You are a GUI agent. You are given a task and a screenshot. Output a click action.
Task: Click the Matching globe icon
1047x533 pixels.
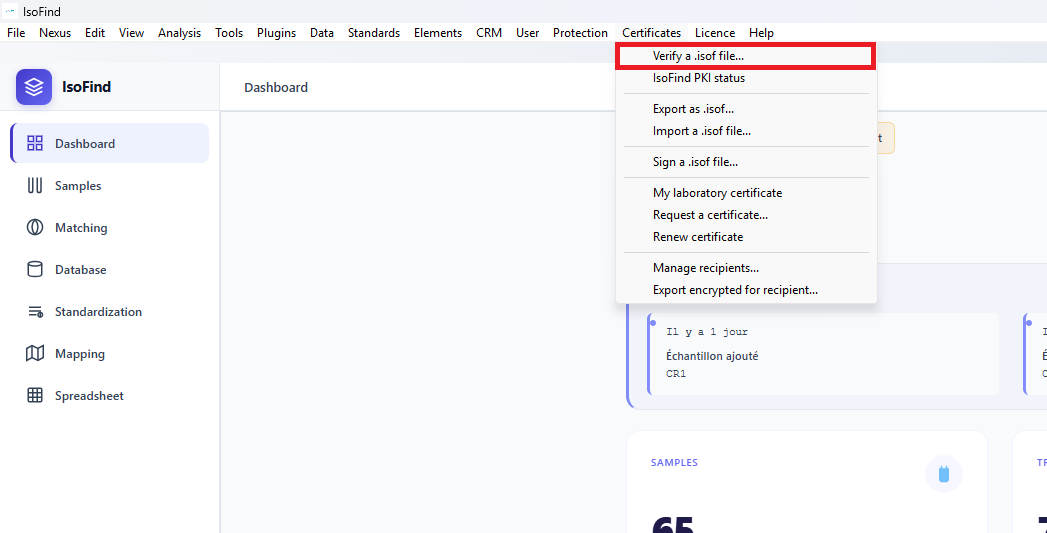tap(35, 227)
